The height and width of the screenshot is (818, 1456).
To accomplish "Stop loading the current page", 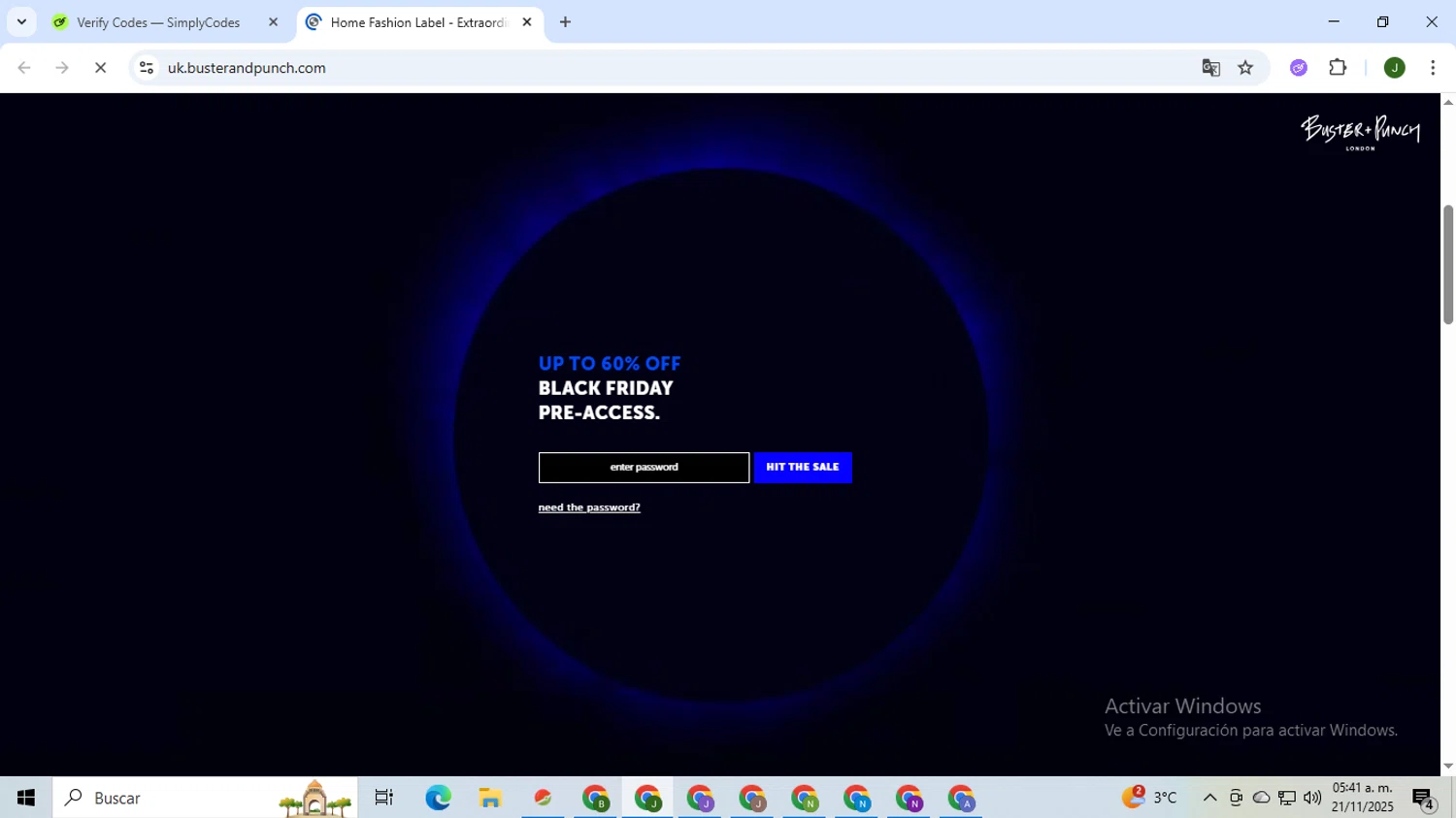I will (100, 68).
